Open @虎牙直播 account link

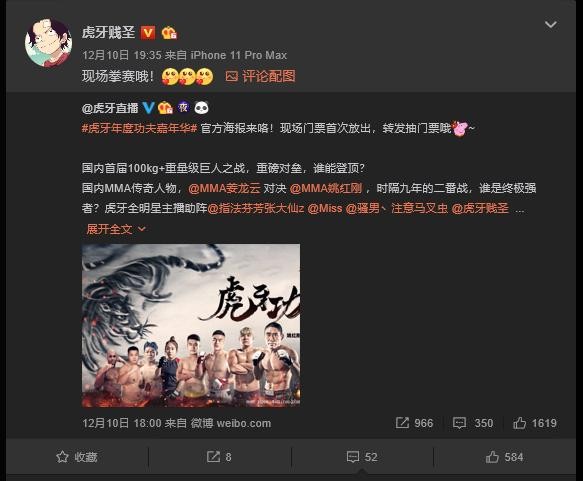point(110,108)
